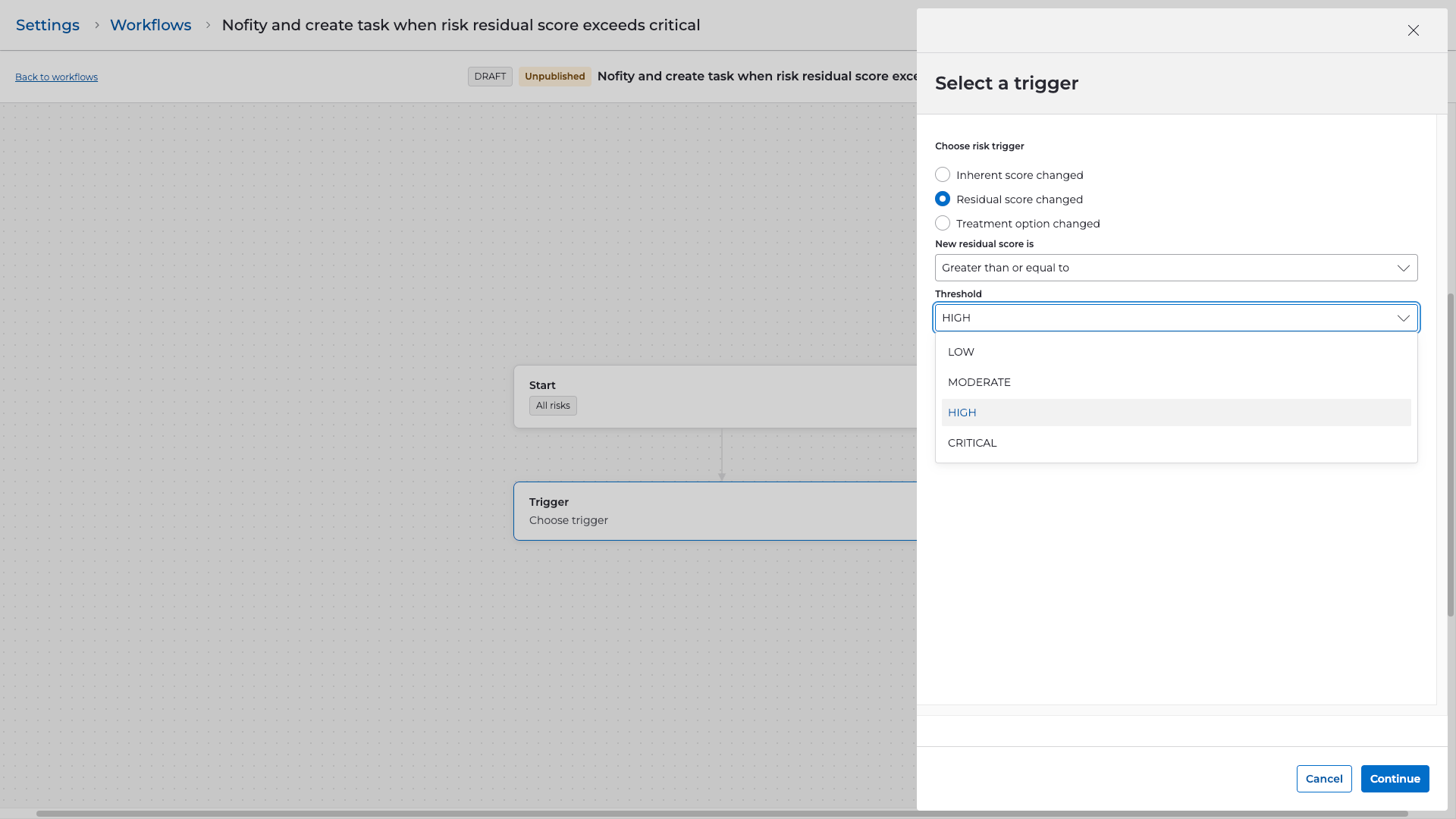Open the New residual score comparison dropdown
This screenshot has height=819, width=1456.
[1175, 268]
